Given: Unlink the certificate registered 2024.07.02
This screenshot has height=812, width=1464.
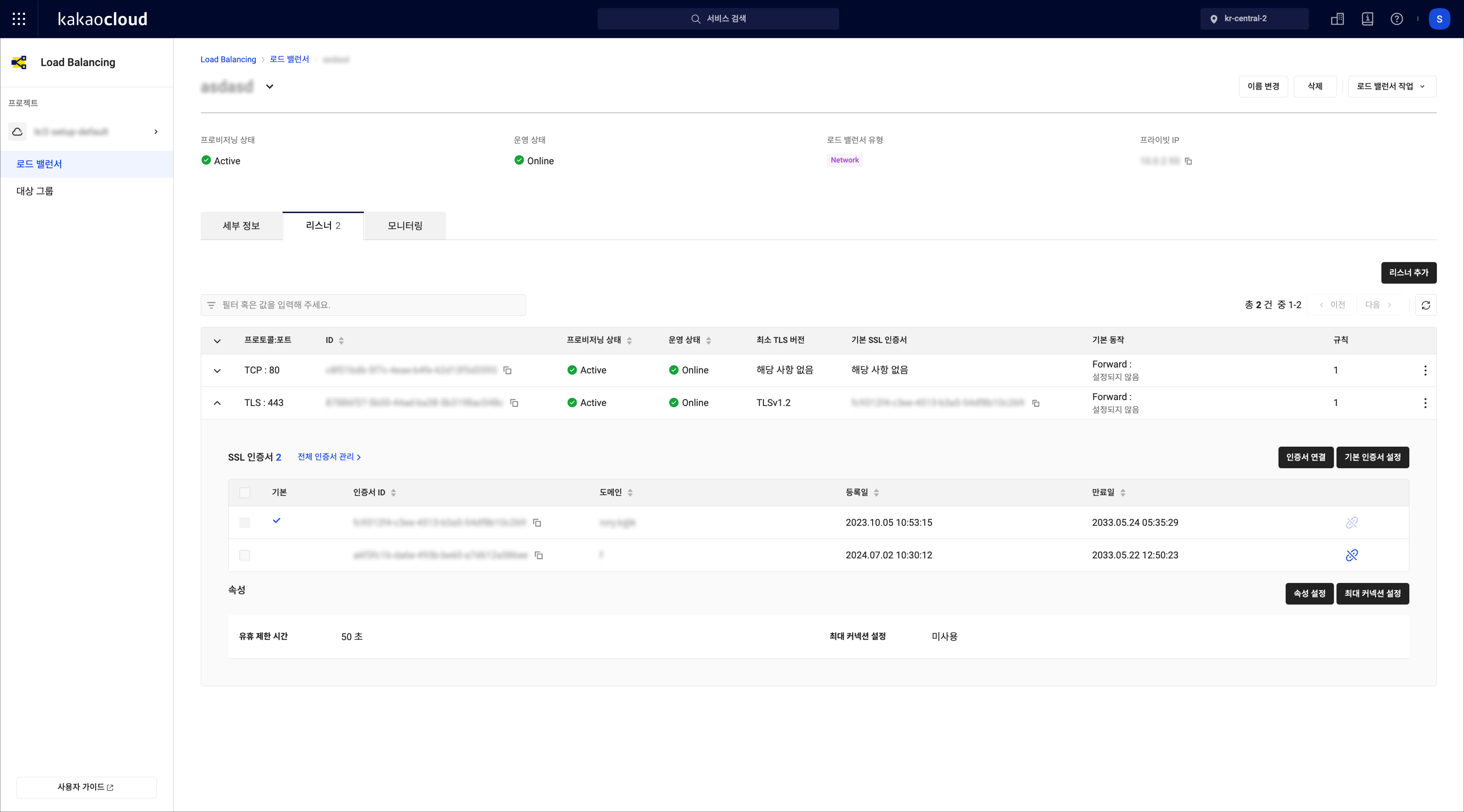Looking at the screenshot, I should coord(1352,555).
